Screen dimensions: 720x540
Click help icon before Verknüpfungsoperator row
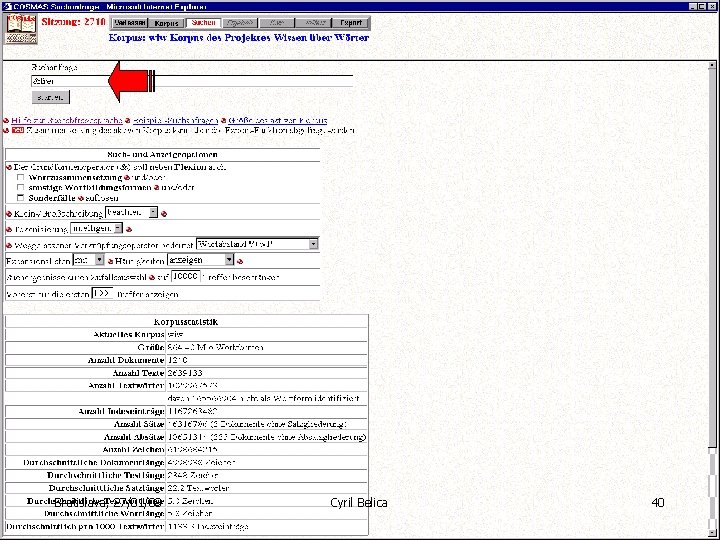(x=8, y=246)
